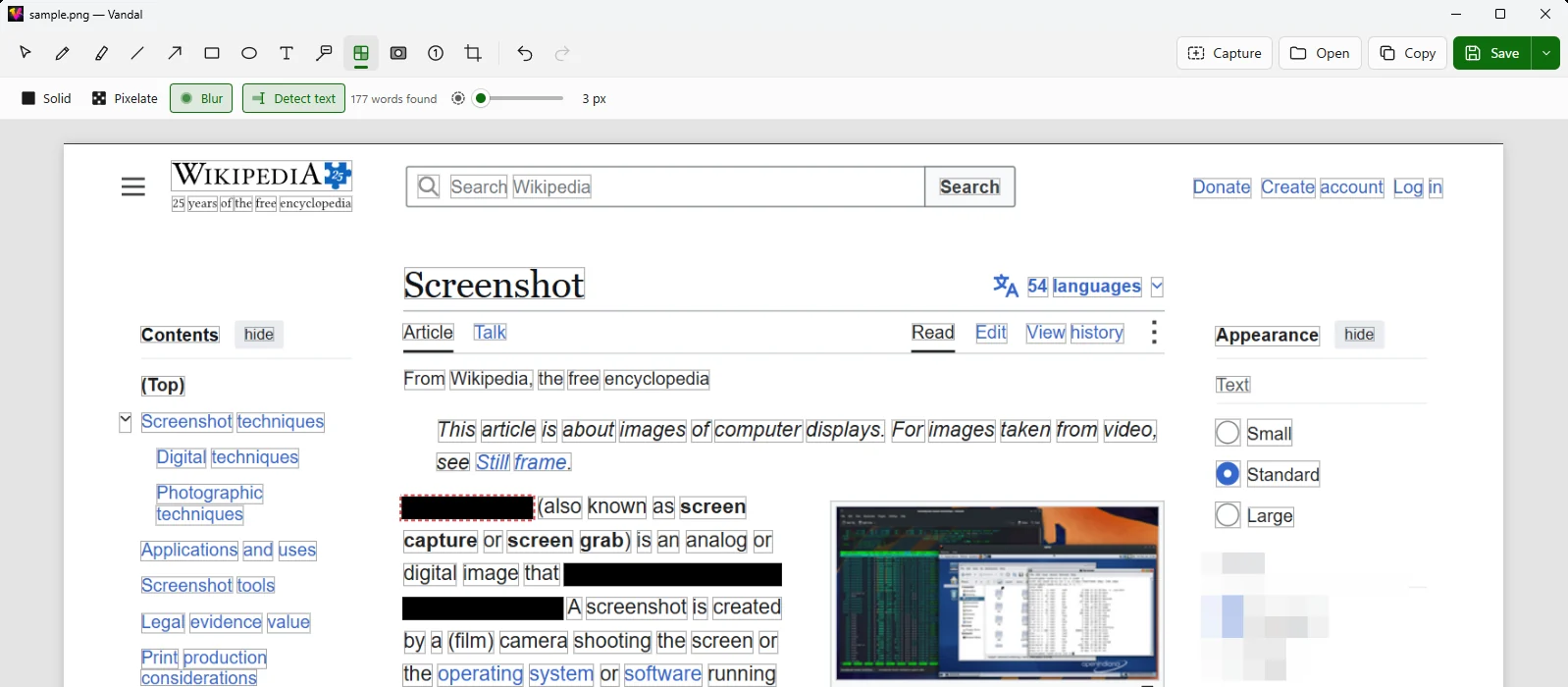Click the 'Screenshot' article heading box
The height and width of the screenshot is (687, 1568).
pyautogui.click(x=495, y=285)
